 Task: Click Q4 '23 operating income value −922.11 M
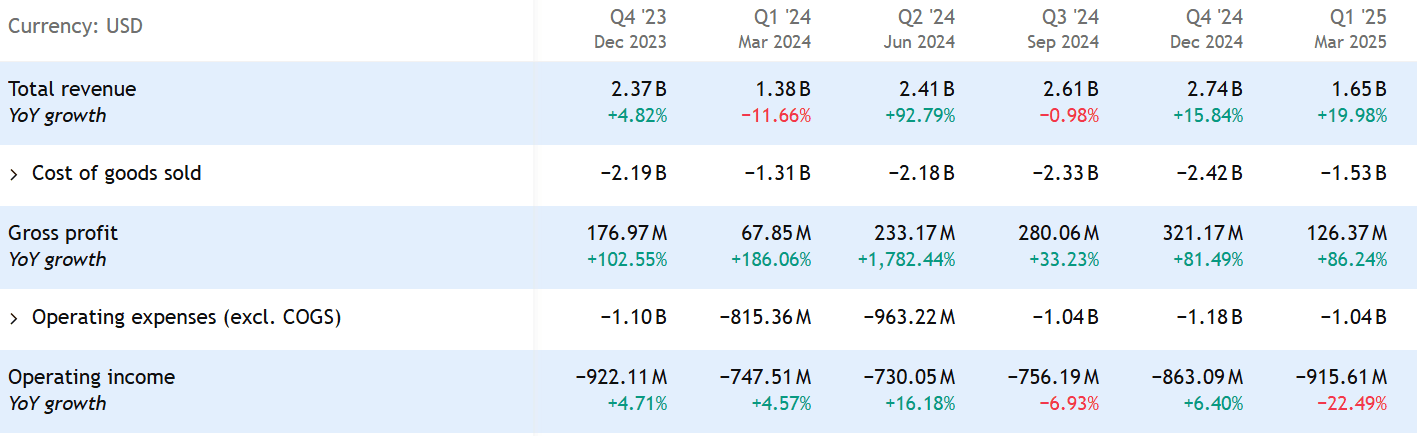621,377
